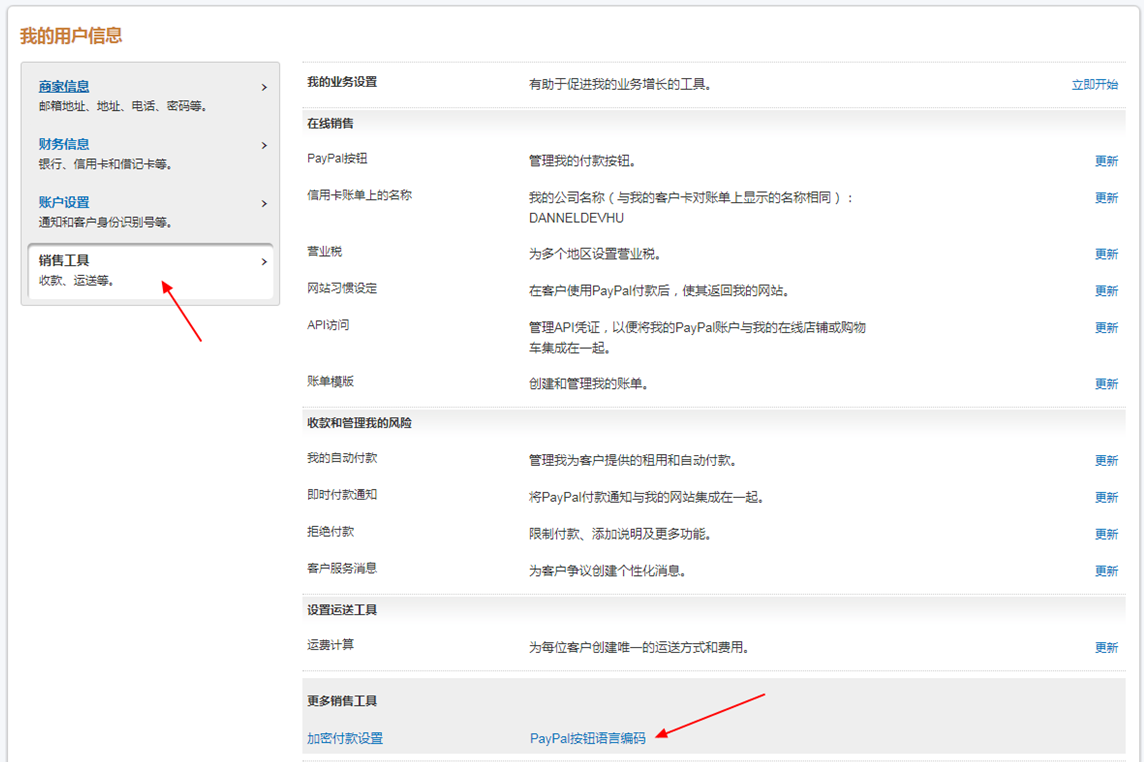This screenshot has height=762, width=1144.
Task: Update the API访问 credentials
Action: click(1106, 328)
